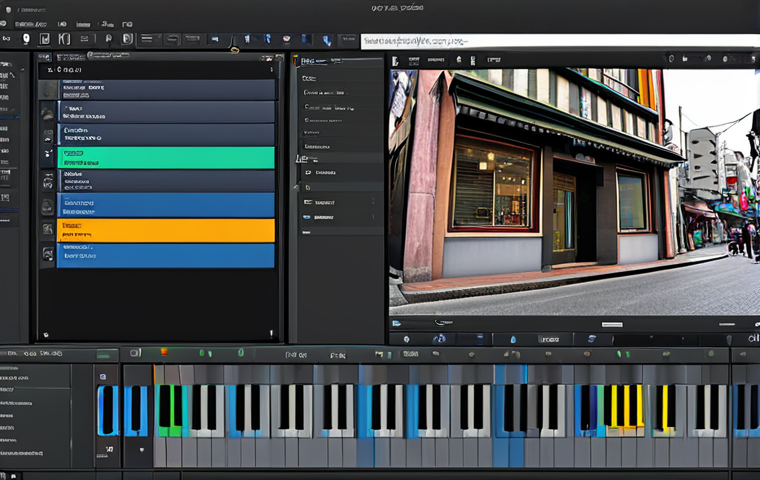Screen dimensions: 760x480
Task: Click the orange marker above the piano roll
Action: (164, 352)
